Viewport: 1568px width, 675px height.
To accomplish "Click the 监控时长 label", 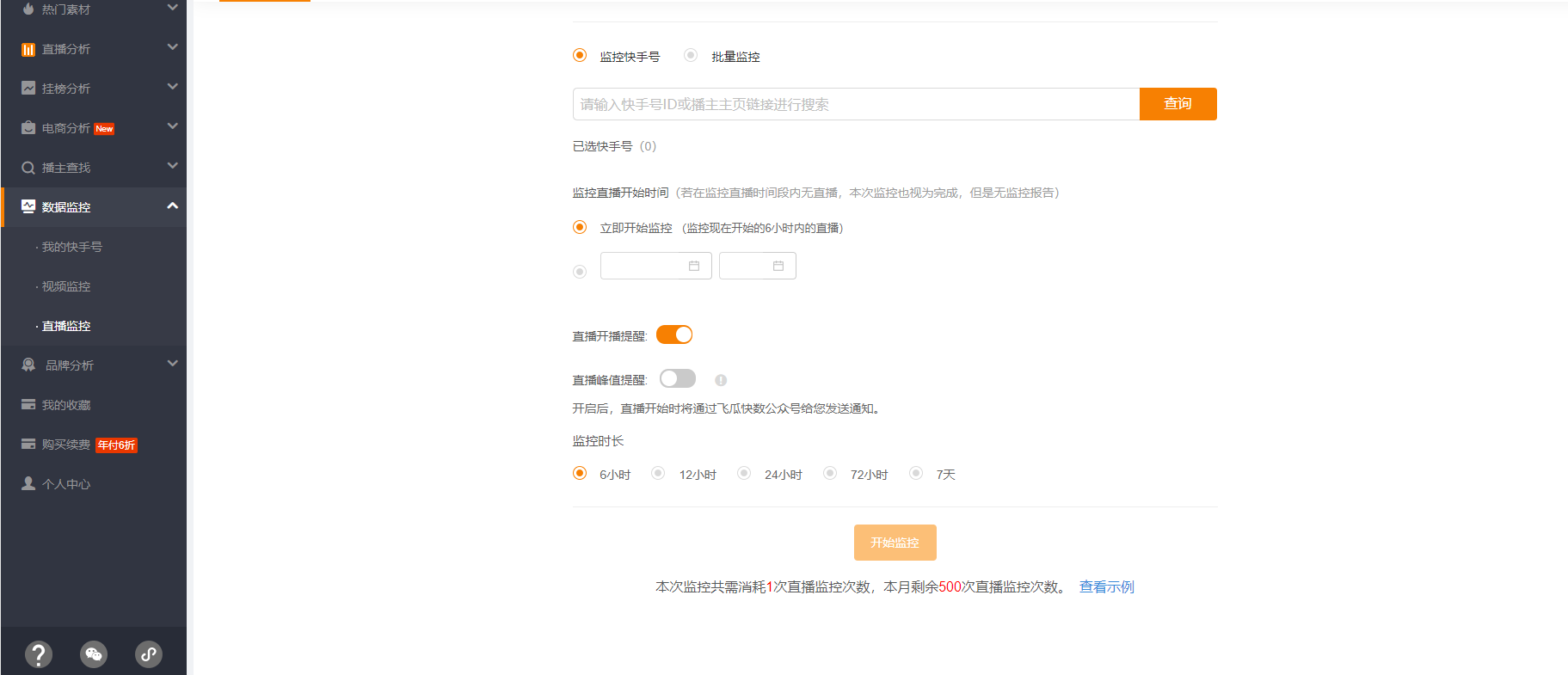I will coord(598,441).
